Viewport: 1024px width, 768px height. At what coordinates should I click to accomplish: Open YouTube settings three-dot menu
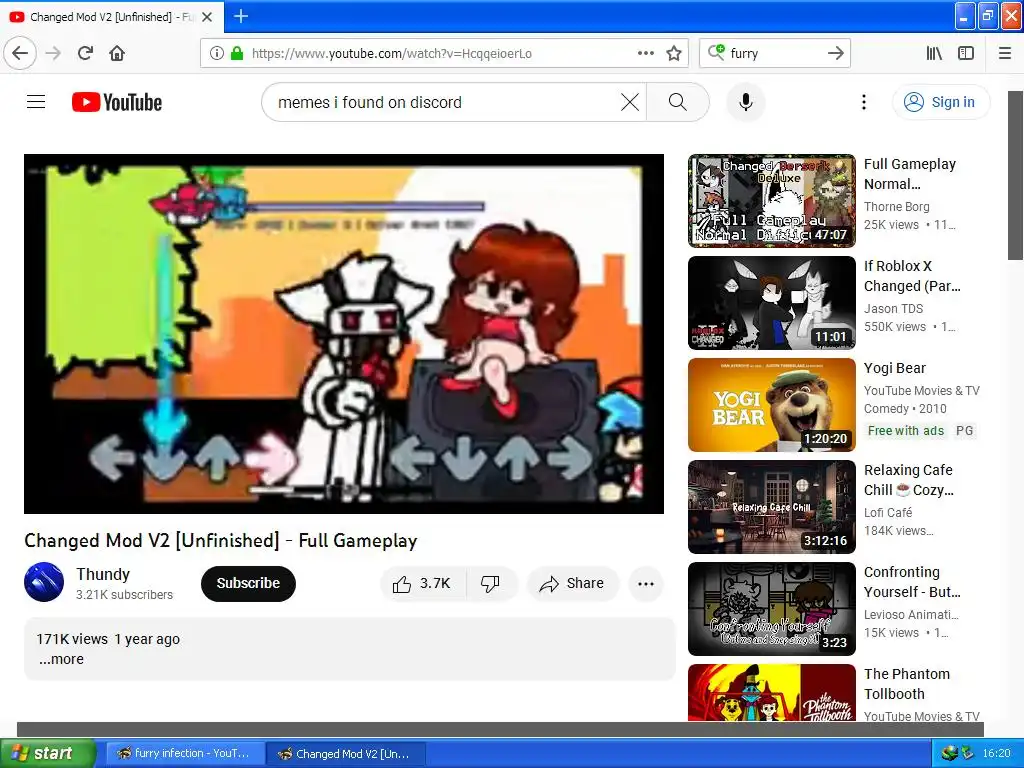[x=864, y=103]
